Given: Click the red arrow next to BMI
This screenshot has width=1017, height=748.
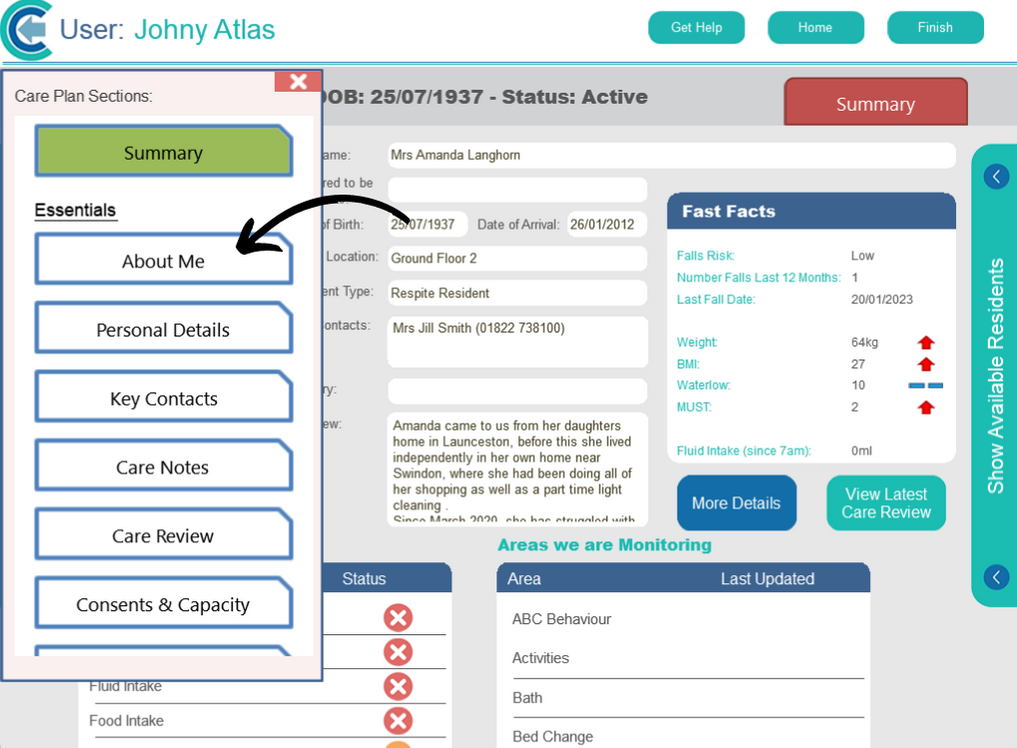Looking at the screenshot, I should pos(925,365).
